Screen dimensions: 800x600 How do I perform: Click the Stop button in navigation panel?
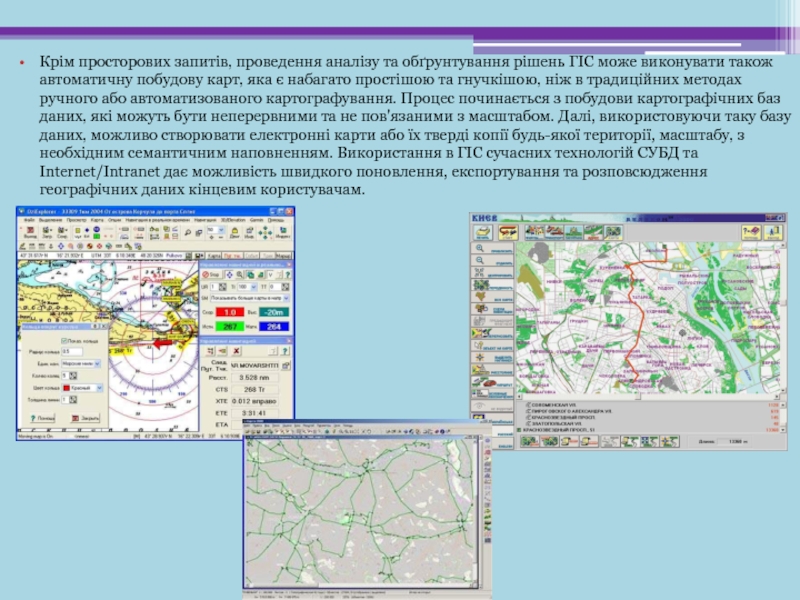click(210, 273)
